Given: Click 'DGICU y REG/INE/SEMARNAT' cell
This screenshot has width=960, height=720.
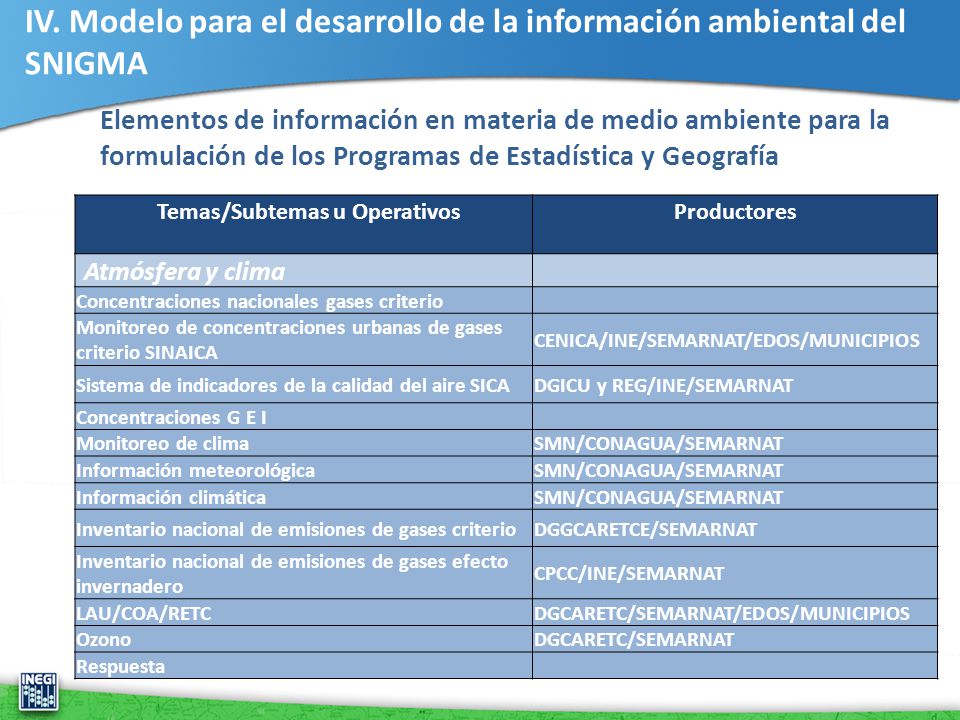Looking at the screenshot, I should click(735, 384).
